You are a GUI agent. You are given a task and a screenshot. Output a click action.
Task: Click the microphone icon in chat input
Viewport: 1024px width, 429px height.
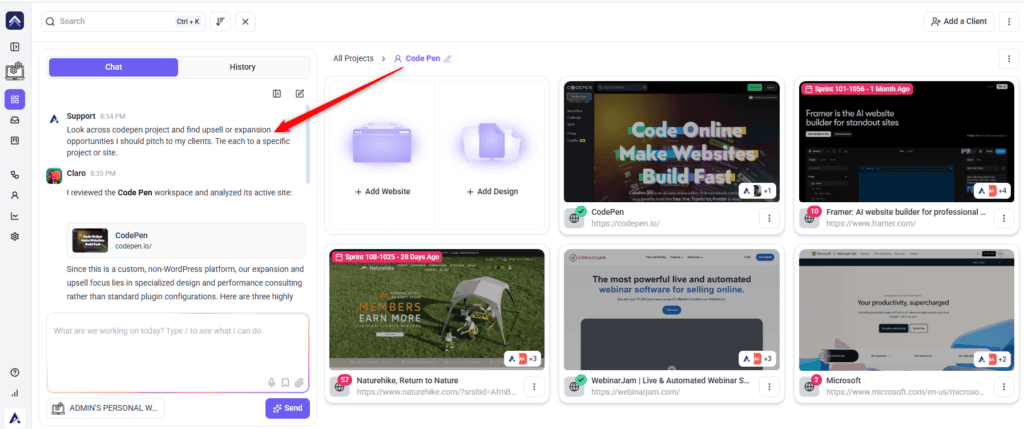point(272,383)
